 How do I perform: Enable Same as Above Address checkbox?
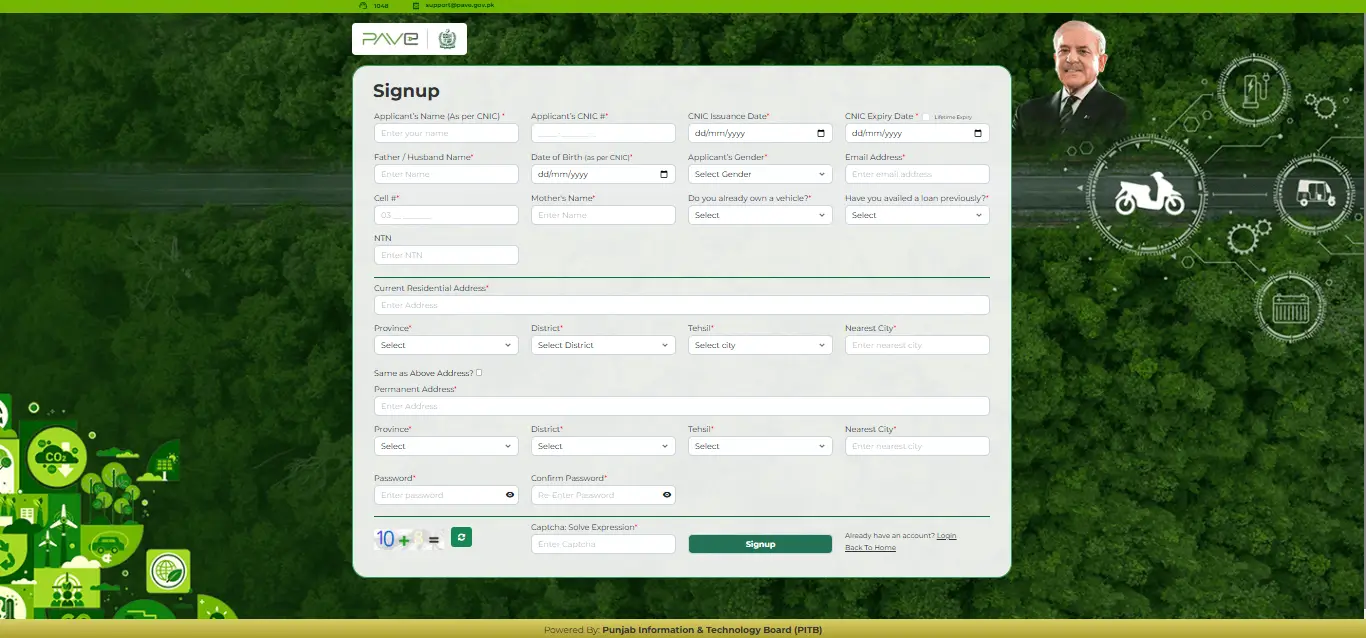[x=478, y=371]
